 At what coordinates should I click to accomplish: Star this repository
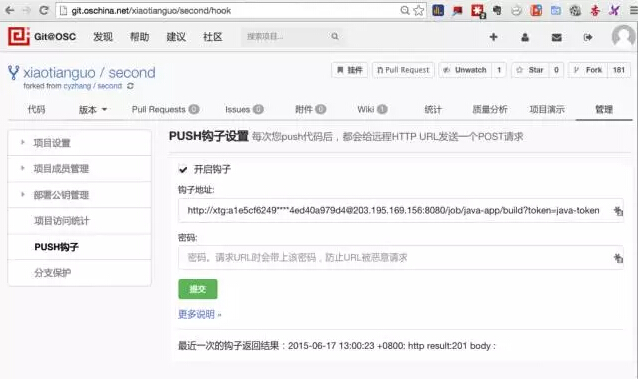point(530,70)
